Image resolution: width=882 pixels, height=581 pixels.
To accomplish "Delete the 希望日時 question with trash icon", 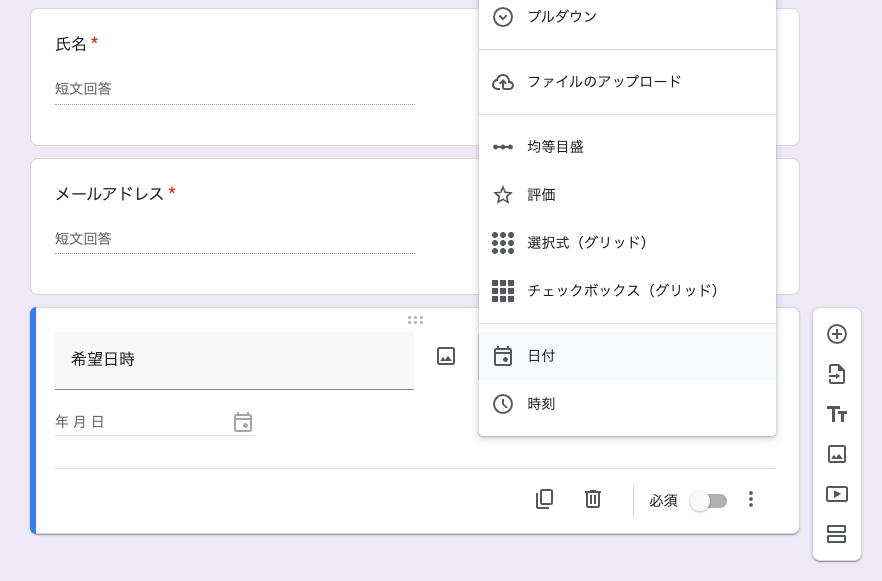I will [593, 499].
